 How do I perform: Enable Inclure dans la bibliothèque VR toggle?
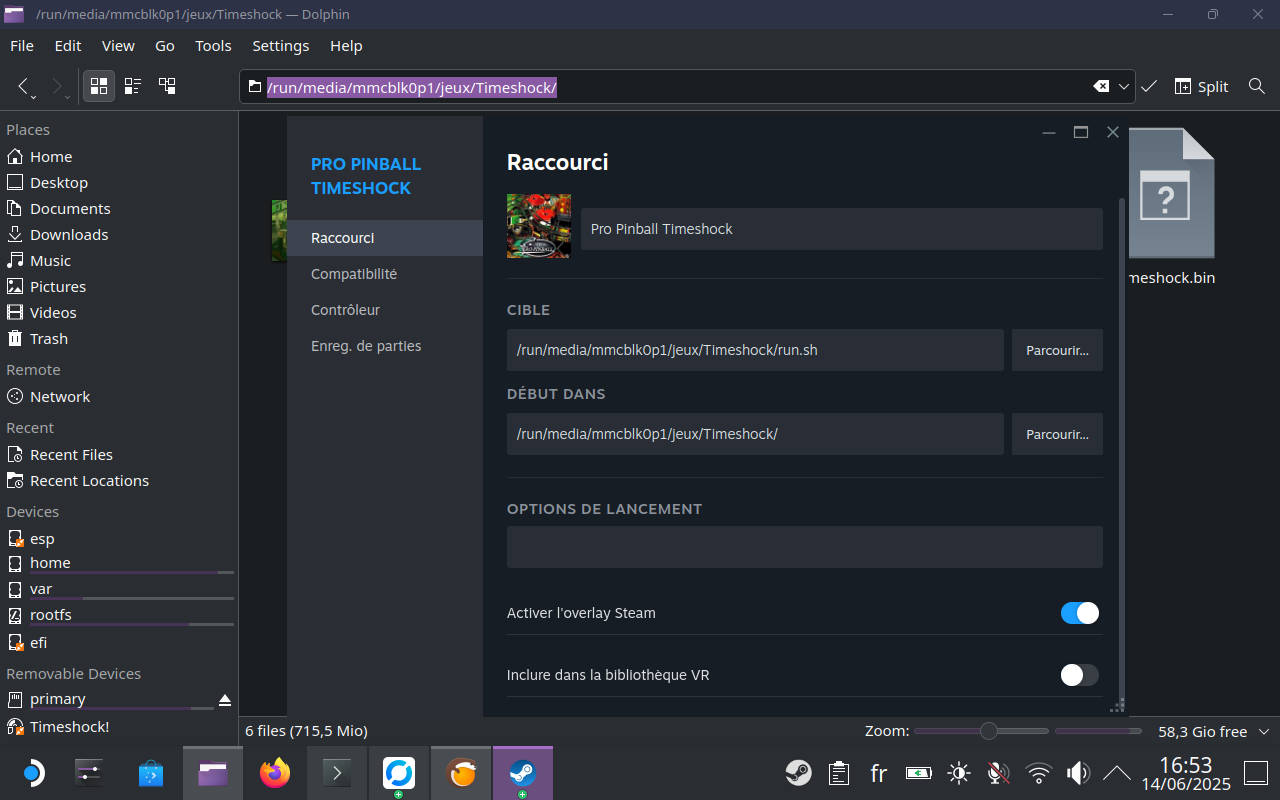pyautogui.click(x=1079, y=675)
